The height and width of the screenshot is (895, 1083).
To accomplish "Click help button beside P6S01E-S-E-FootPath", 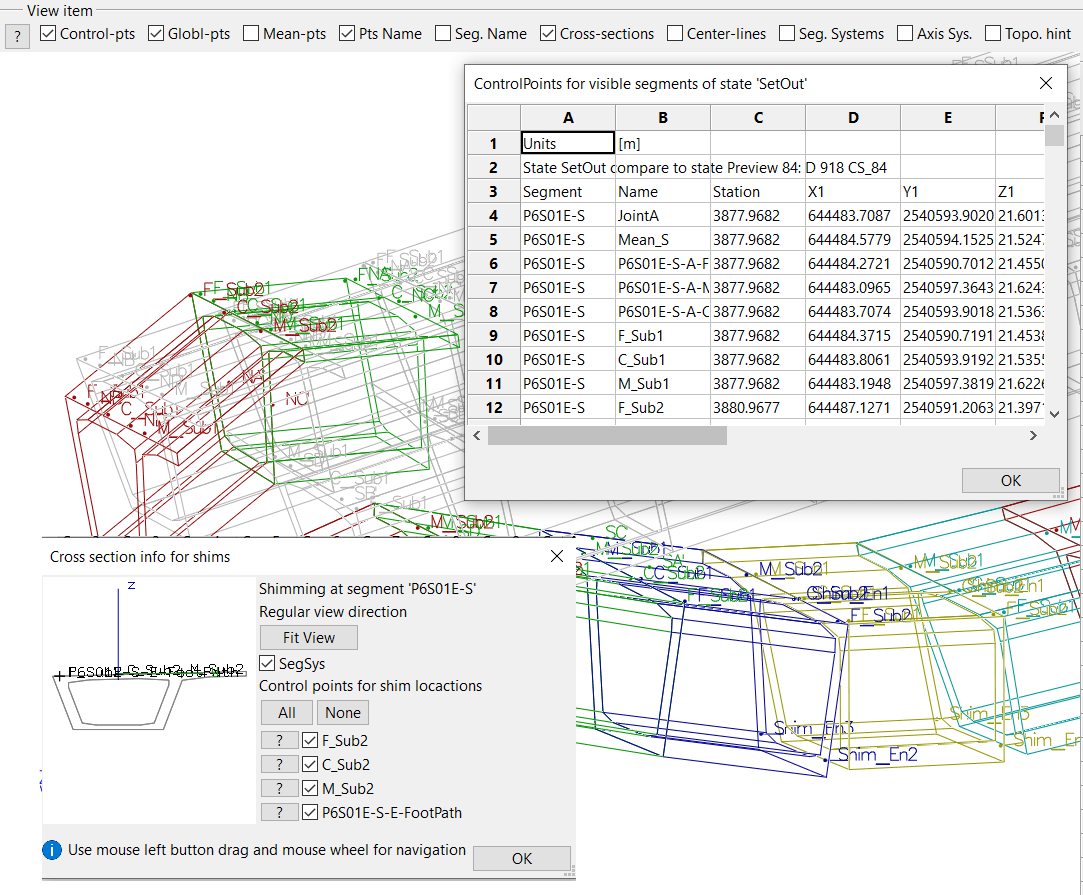I will (279, 813).
